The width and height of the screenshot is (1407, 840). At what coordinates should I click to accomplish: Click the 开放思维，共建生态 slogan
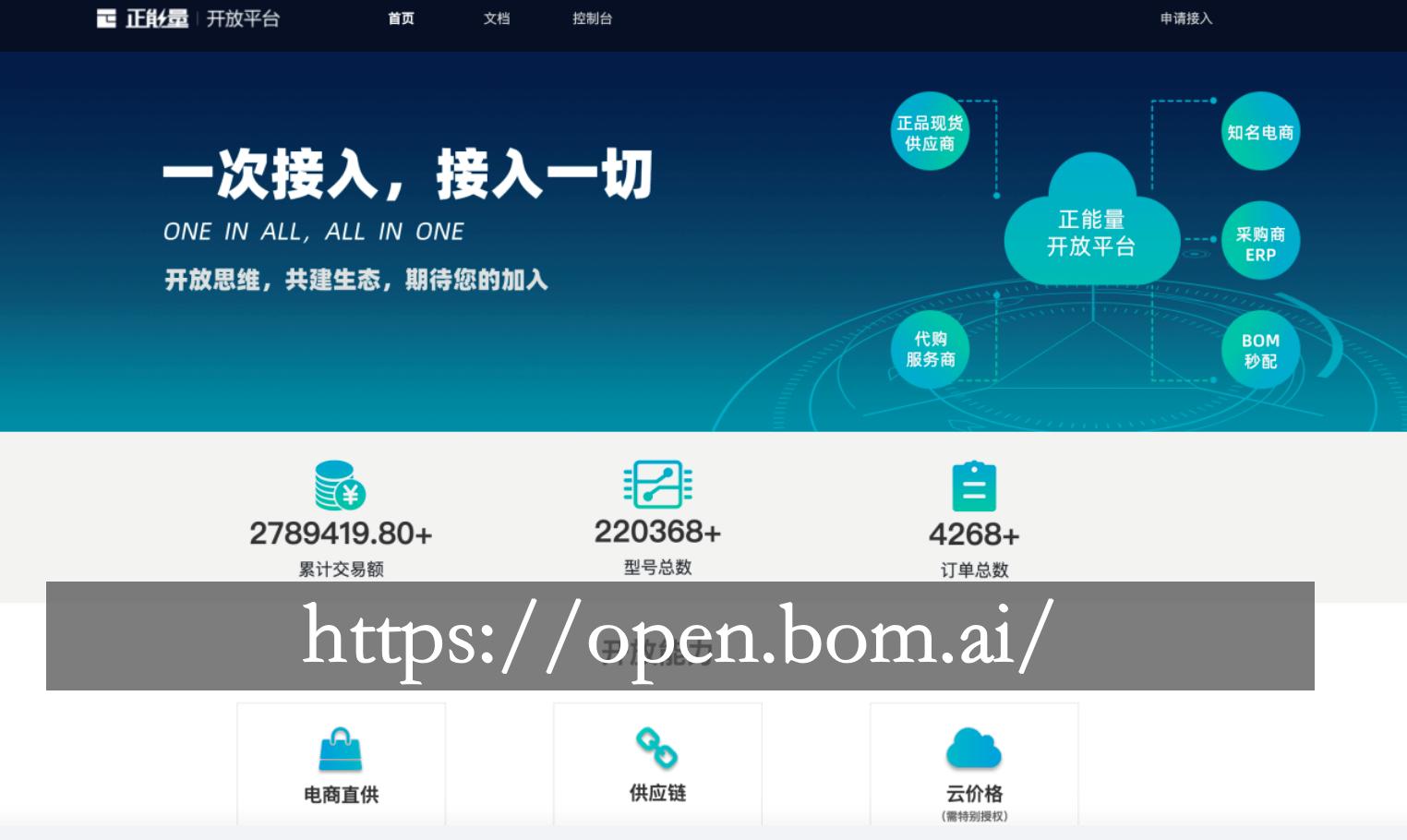pyautogui.click(x=355, y=280)
